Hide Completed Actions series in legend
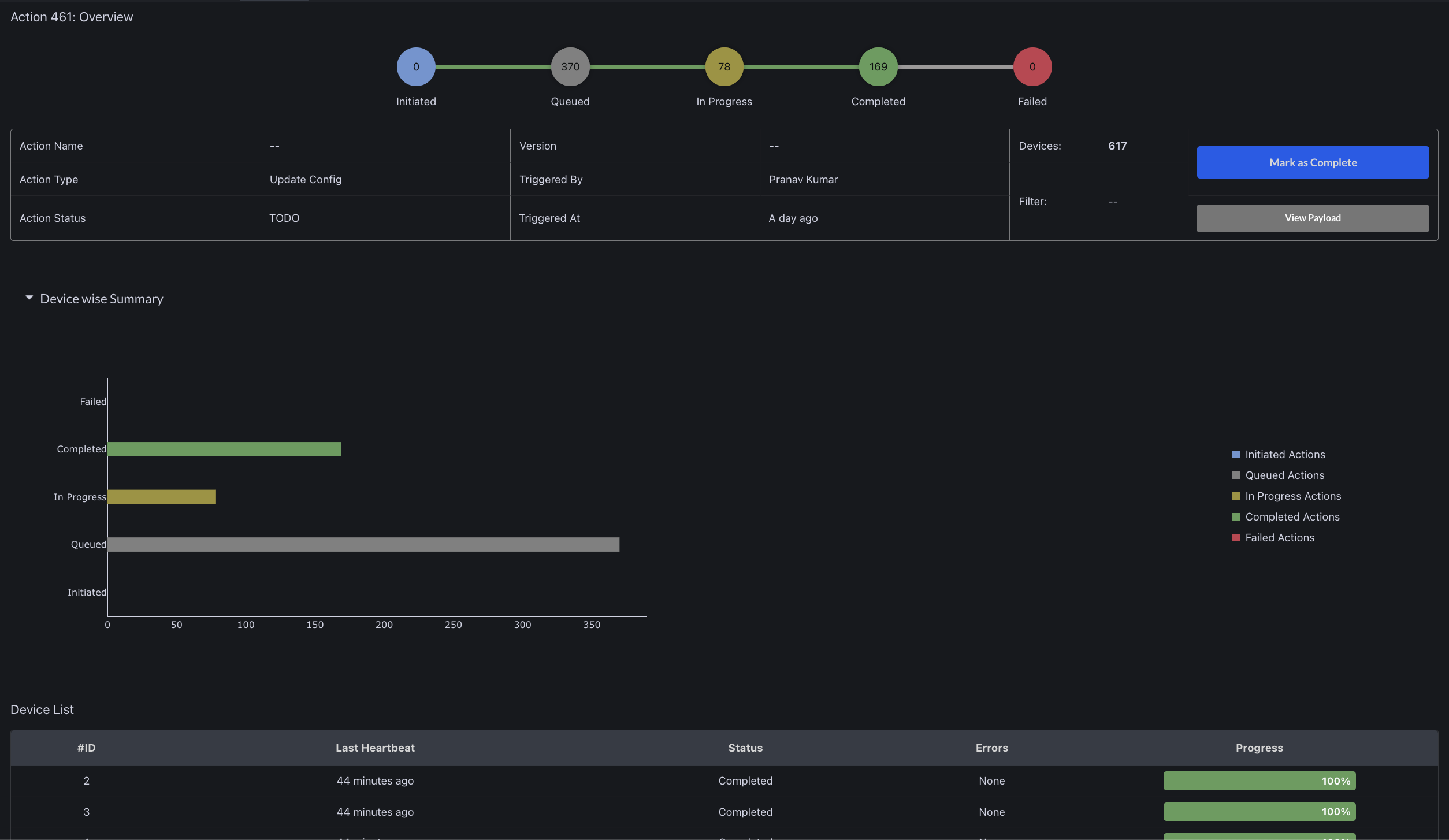The image size is (1449, 840). (1291, 516)
